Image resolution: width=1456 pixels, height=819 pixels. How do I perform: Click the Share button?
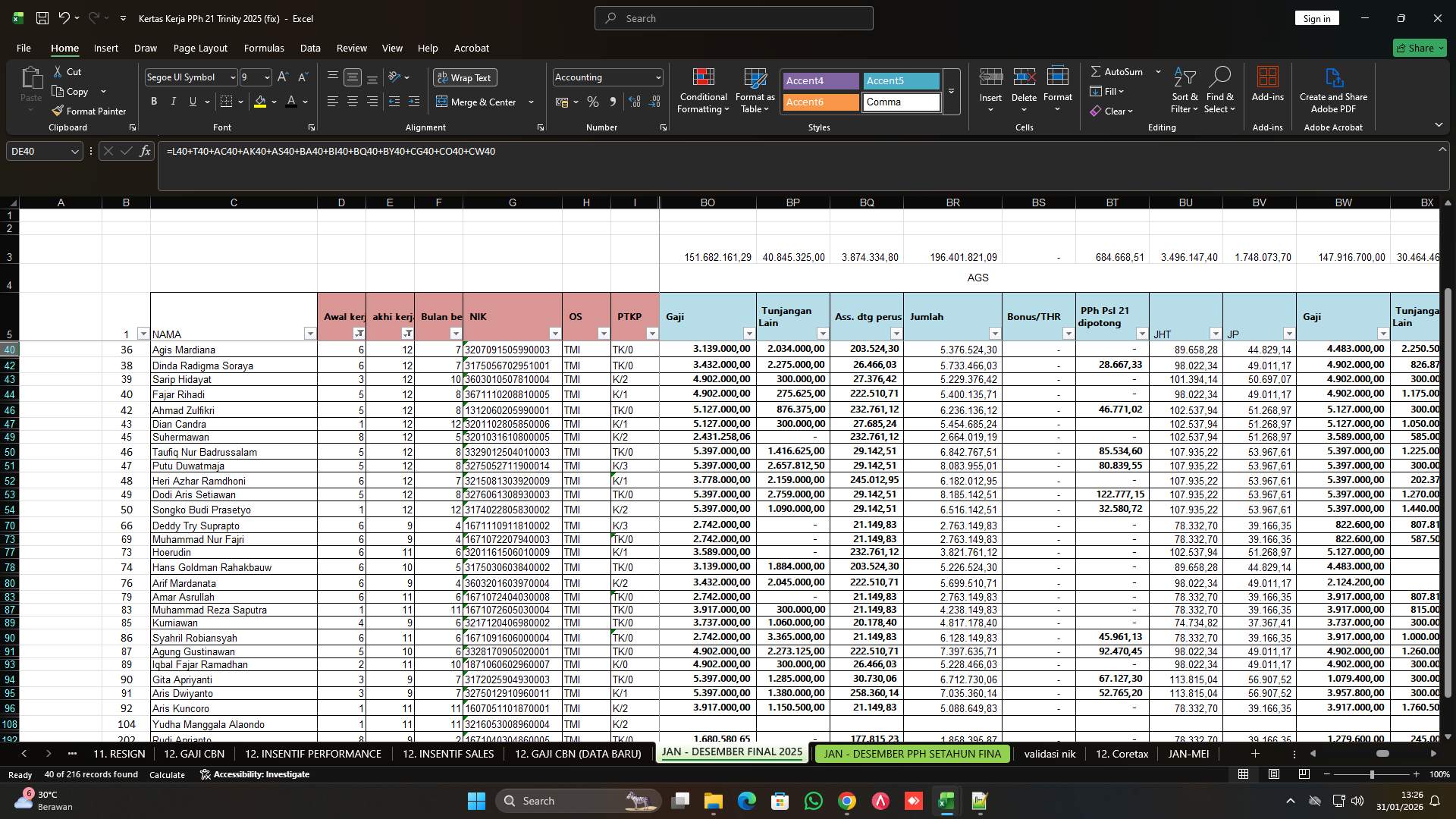(1419, 47)
